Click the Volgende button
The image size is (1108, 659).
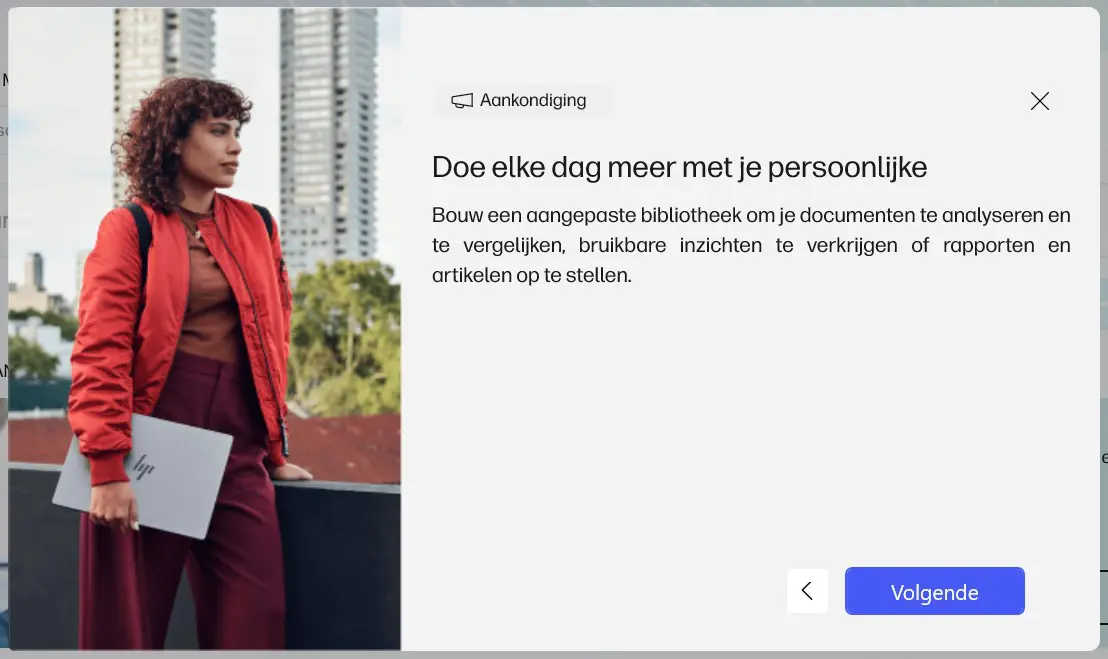tap(934, 591)
